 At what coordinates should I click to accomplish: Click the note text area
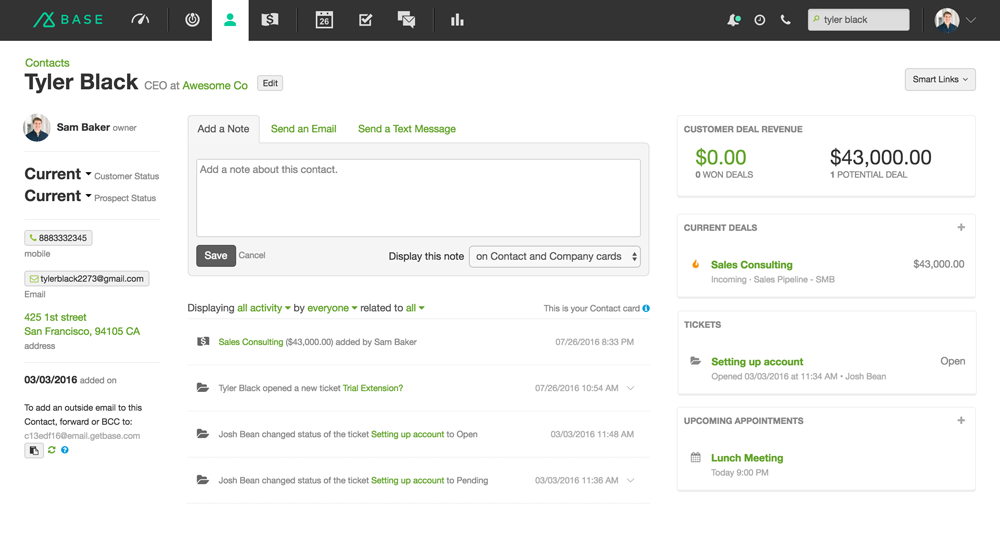tap(418, 198)
